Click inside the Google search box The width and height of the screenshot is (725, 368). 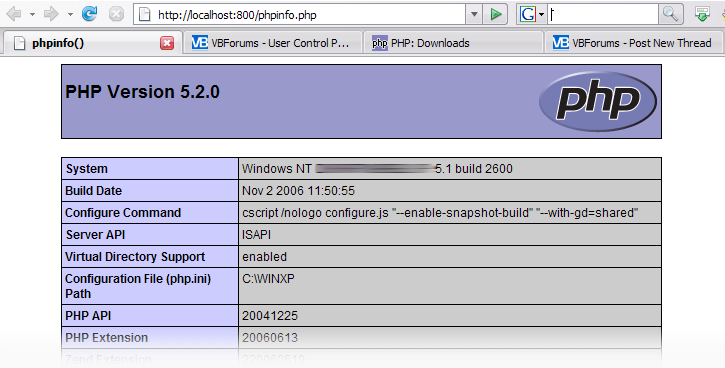tap(603, 15)
